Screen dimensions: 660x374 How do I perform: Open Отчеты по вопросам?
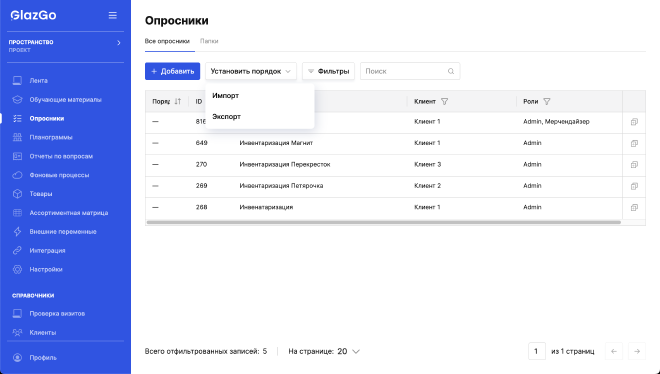[61, 156]
